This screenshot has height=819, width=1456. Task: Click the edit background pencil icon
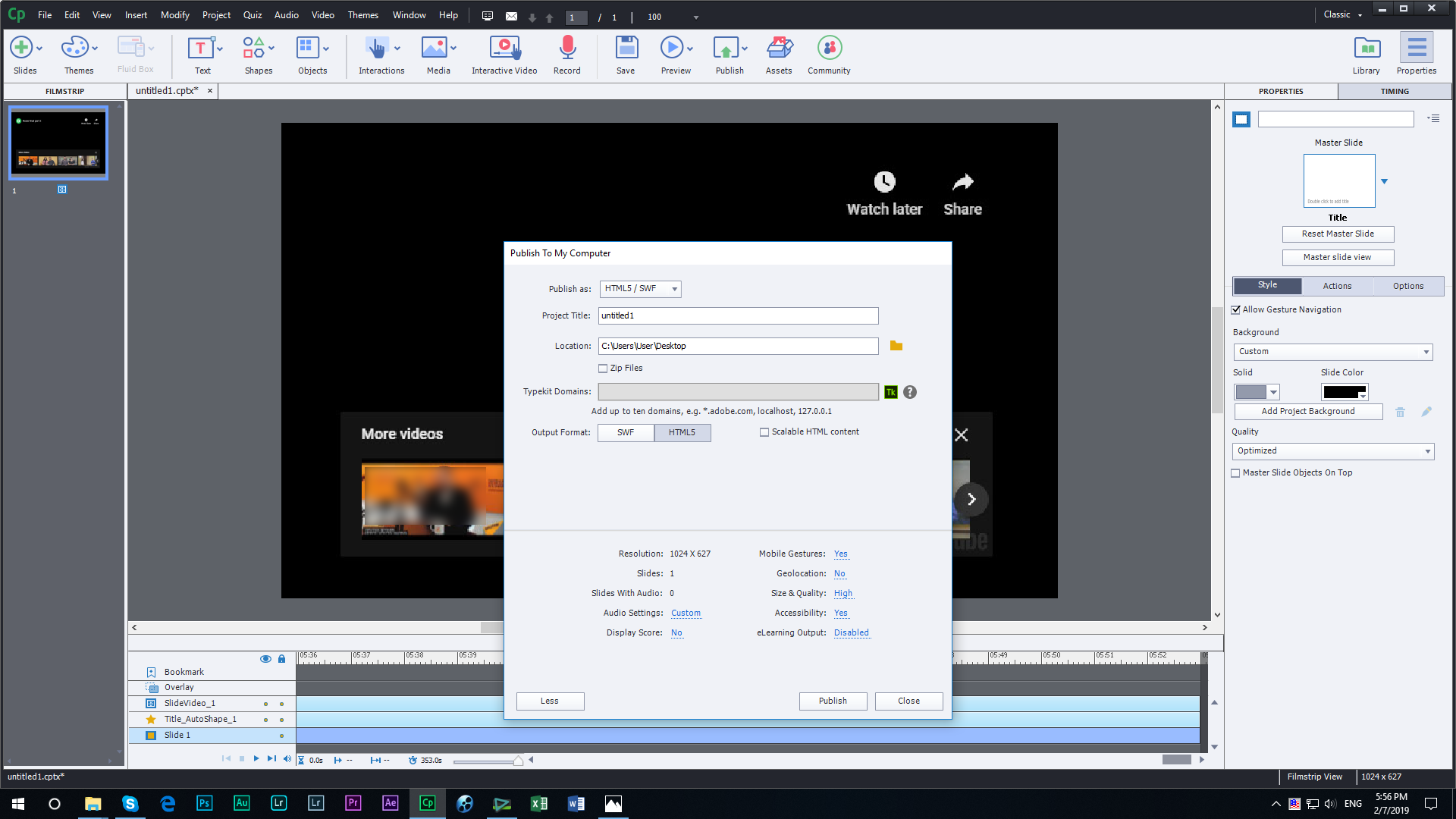pyautogui.click(x=1426, y=412)
